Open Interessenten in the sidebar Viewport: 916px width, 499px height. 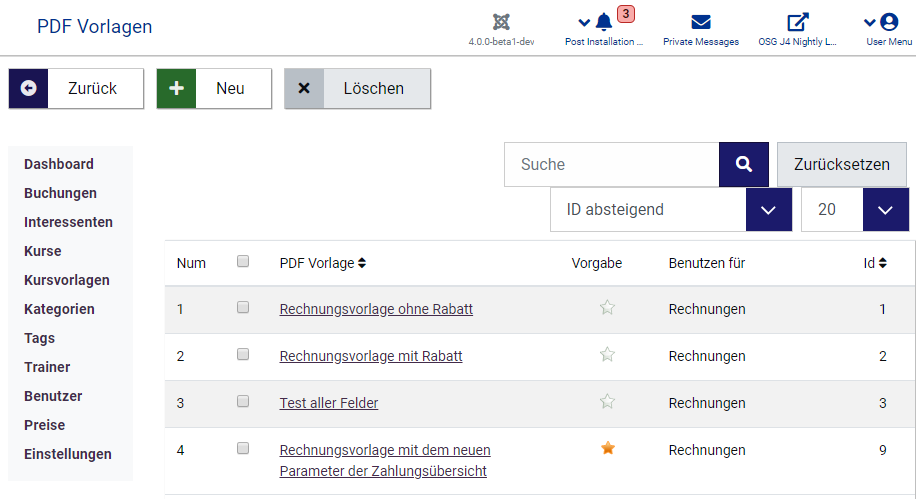click(x=68, y=222)
